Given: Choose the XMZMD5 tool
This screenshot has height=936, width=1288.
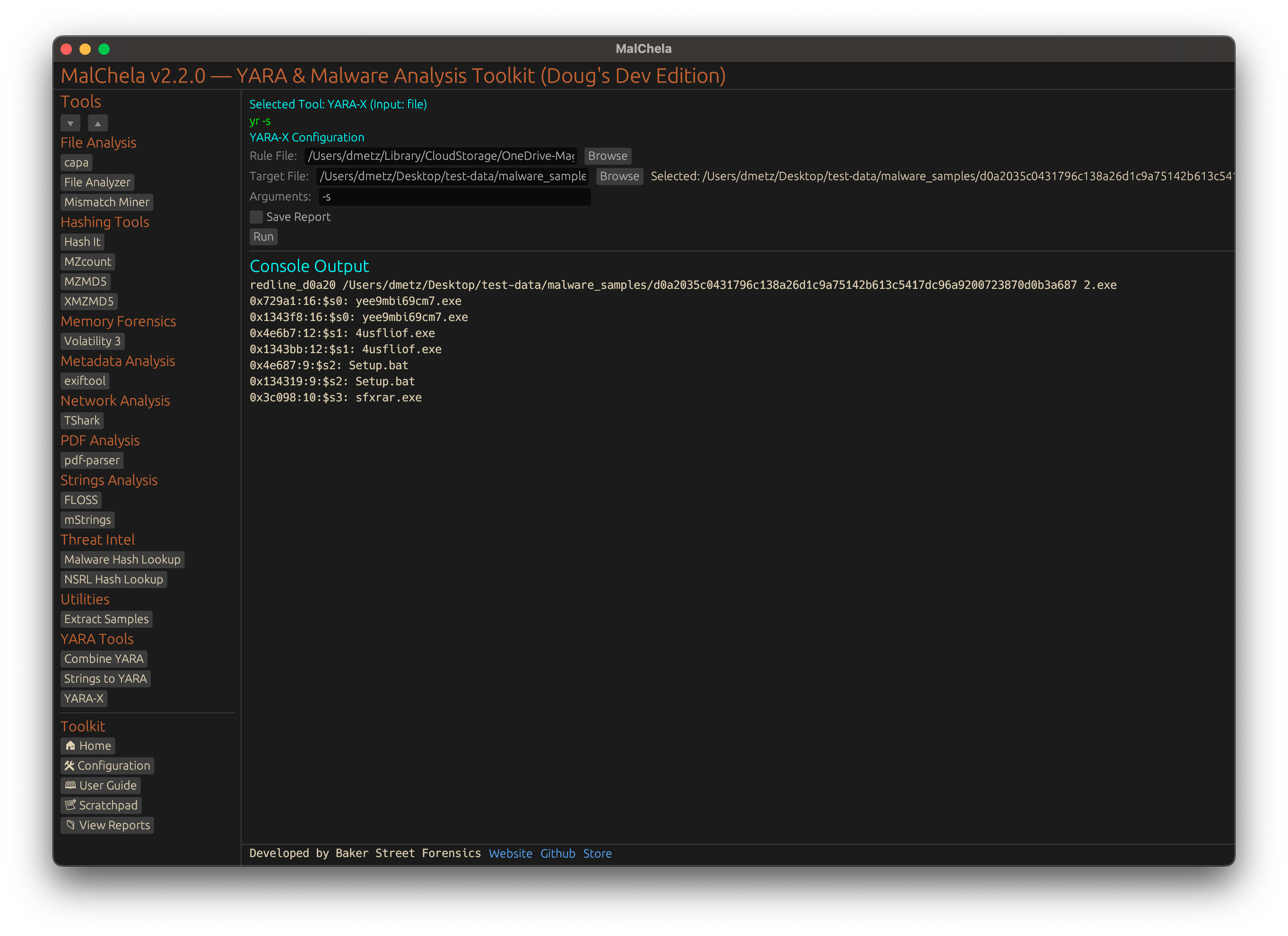Looking at the screenshot, I should point(88,302).
